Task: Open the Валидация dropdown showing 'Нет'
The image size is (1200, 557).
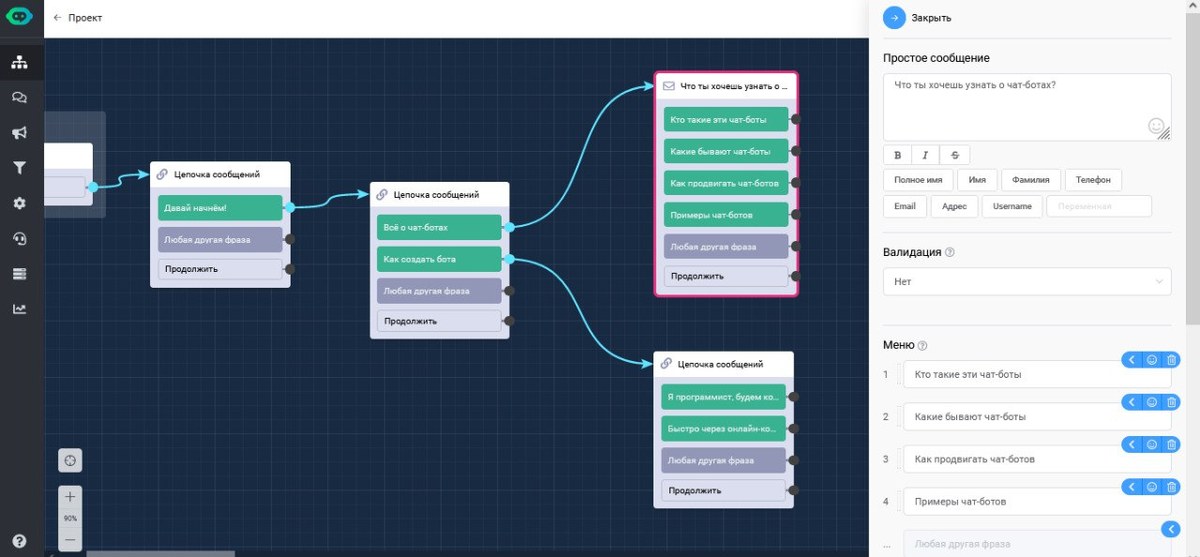Action: tap(1026, 282)
